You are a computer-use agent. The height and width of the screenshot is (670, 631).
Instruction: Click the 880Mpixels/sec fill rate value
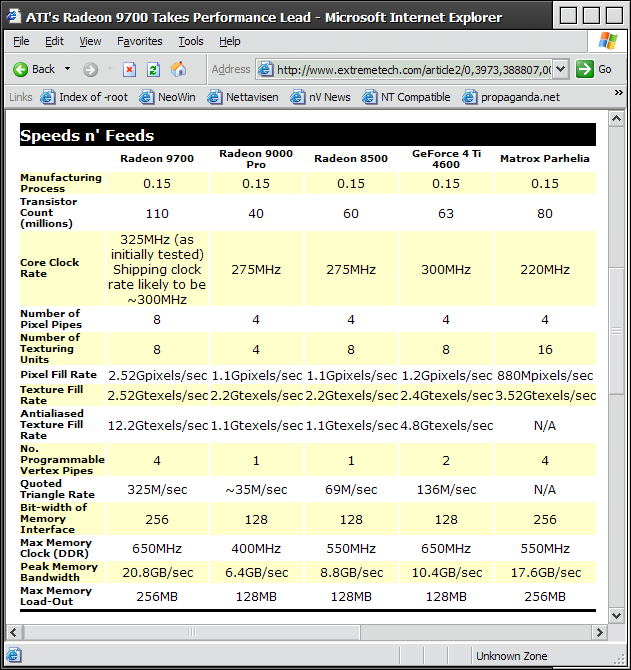coord(545,376)
